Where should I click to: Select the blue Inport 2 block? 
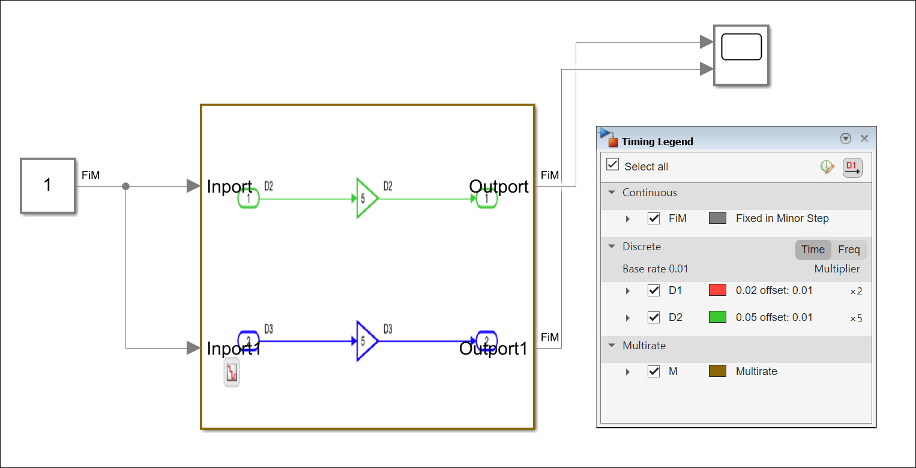tap(248, 340)
